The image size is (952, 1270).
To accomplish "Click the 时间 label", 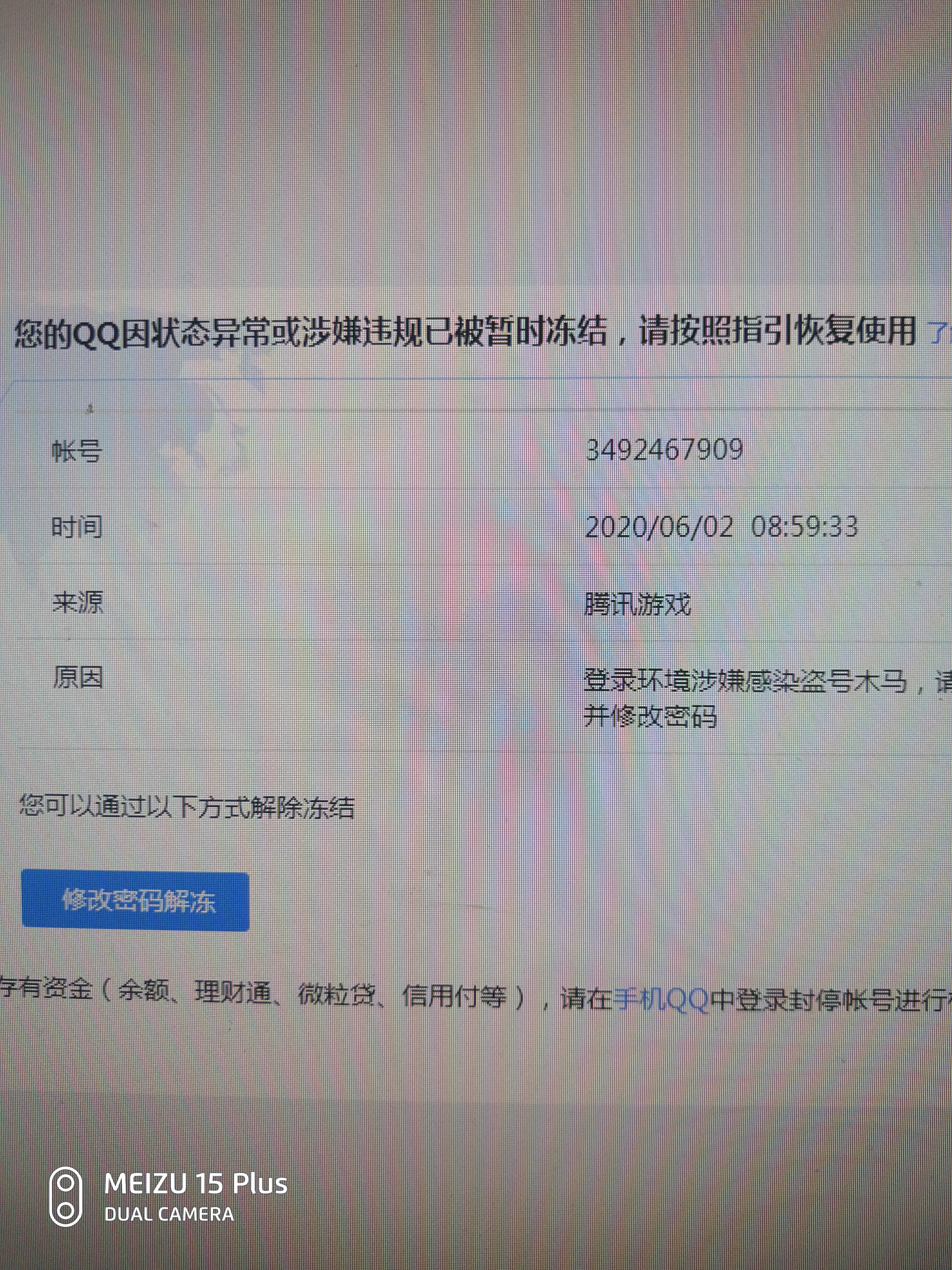I will pos(77,526).
